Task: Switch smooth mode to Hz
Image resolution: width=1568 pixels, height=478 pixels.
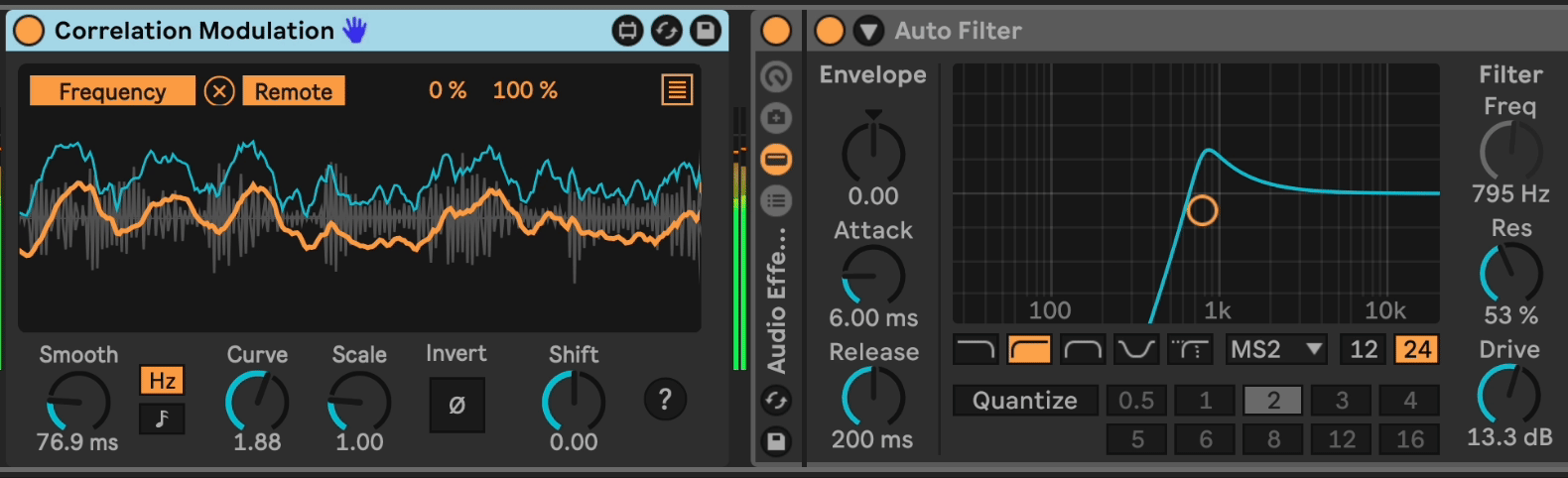Action: tap(162, 381)
